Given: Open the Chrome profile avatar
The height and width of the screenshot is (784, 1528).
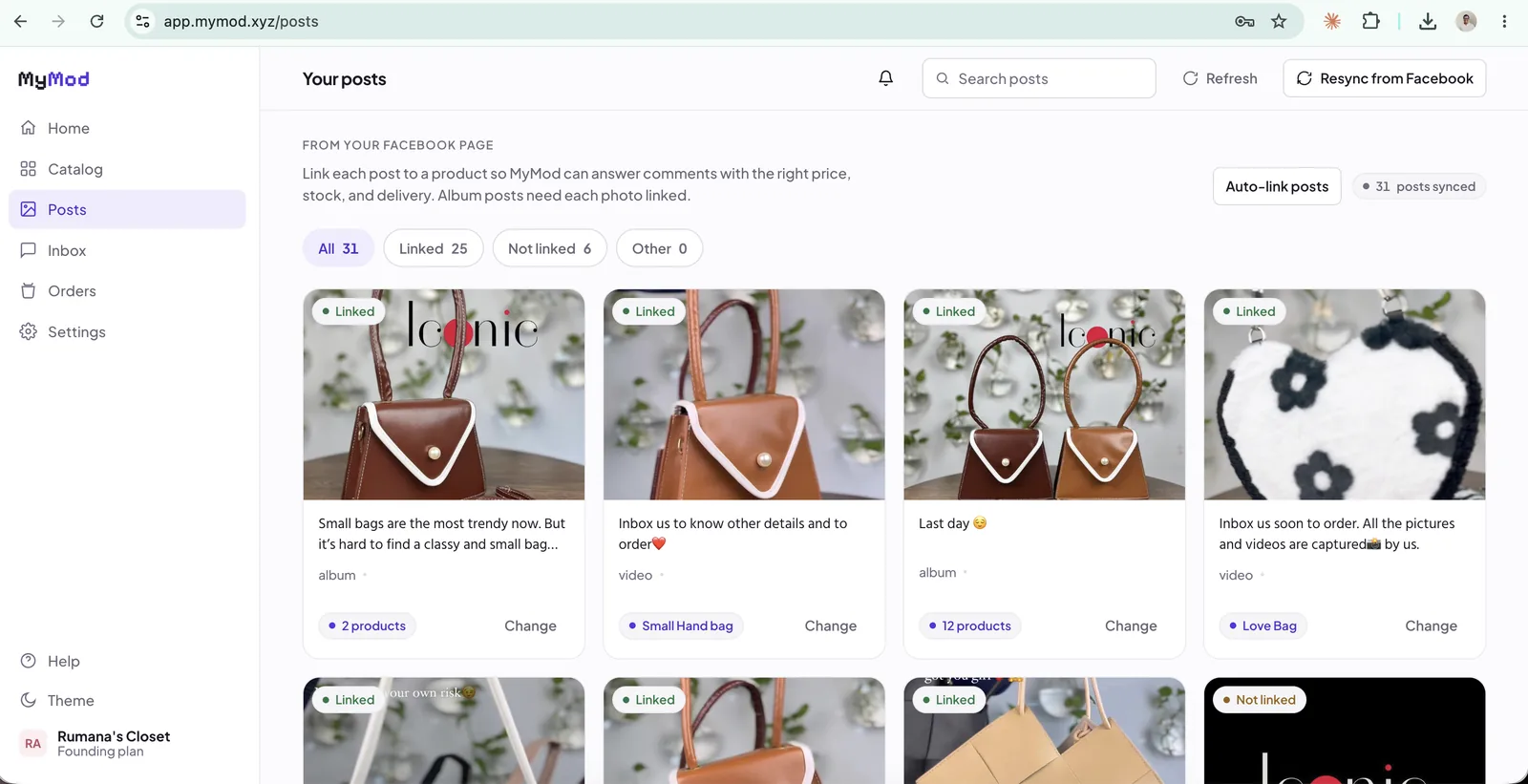Looking at the screenshot, I should (x=1466, y=21).
